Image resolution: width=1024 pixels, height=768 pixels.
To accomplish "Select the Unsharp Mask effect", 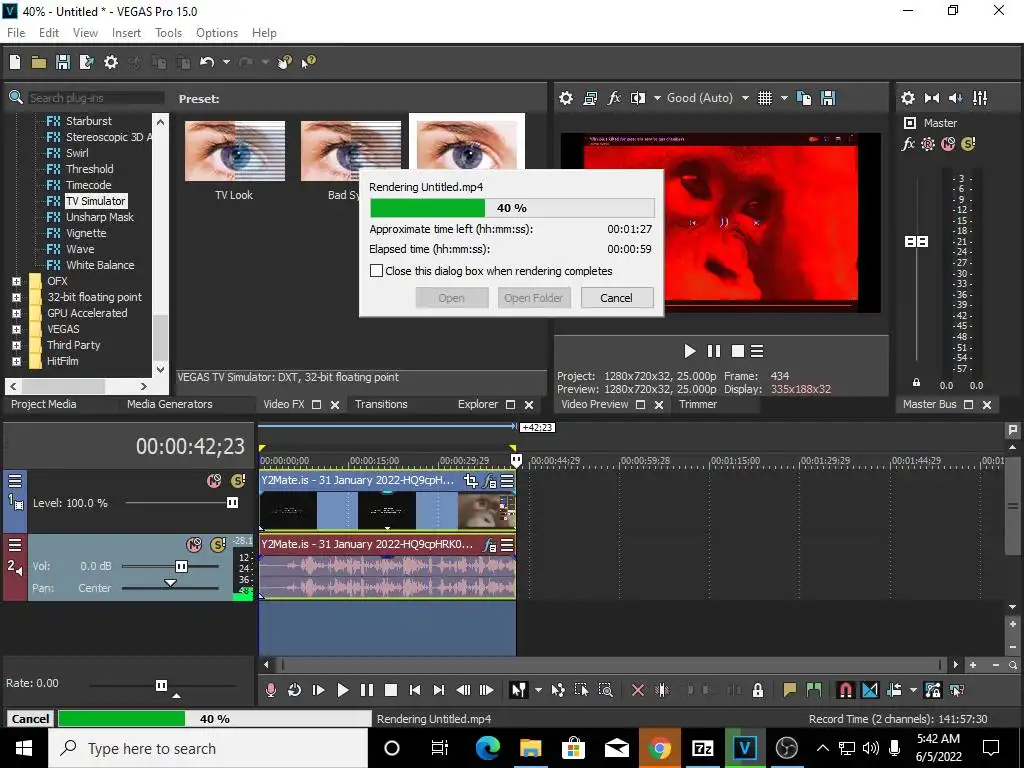I will (99, 217).
